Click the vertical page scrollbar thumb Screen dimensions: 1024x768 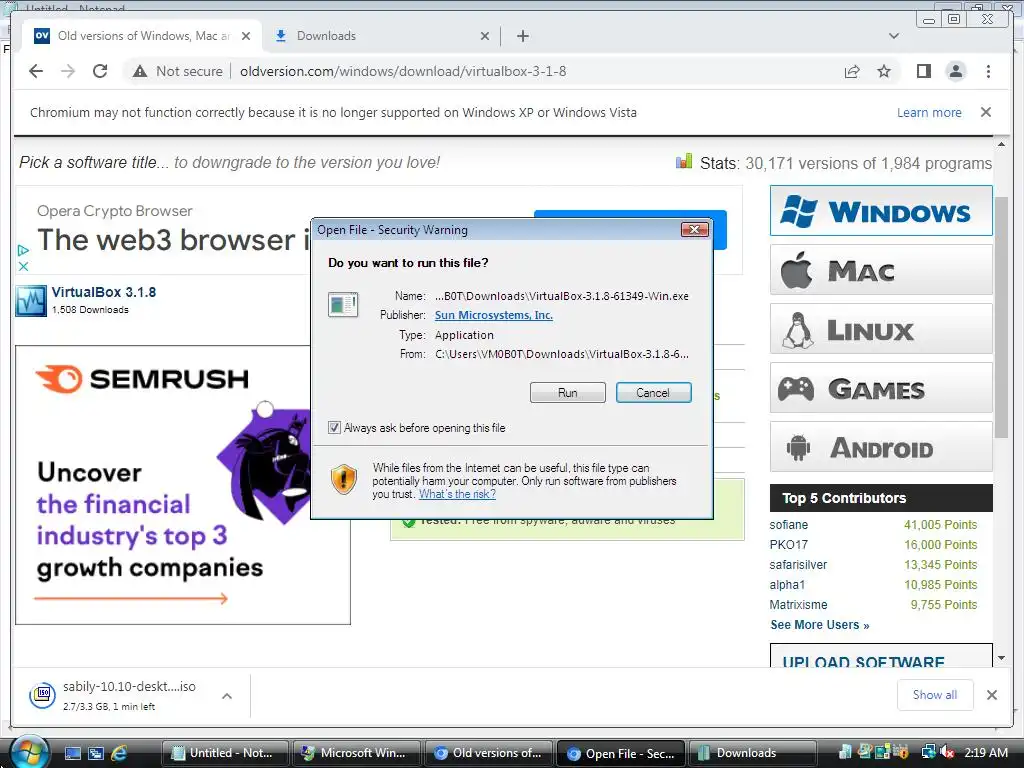tap(1001, 317)
